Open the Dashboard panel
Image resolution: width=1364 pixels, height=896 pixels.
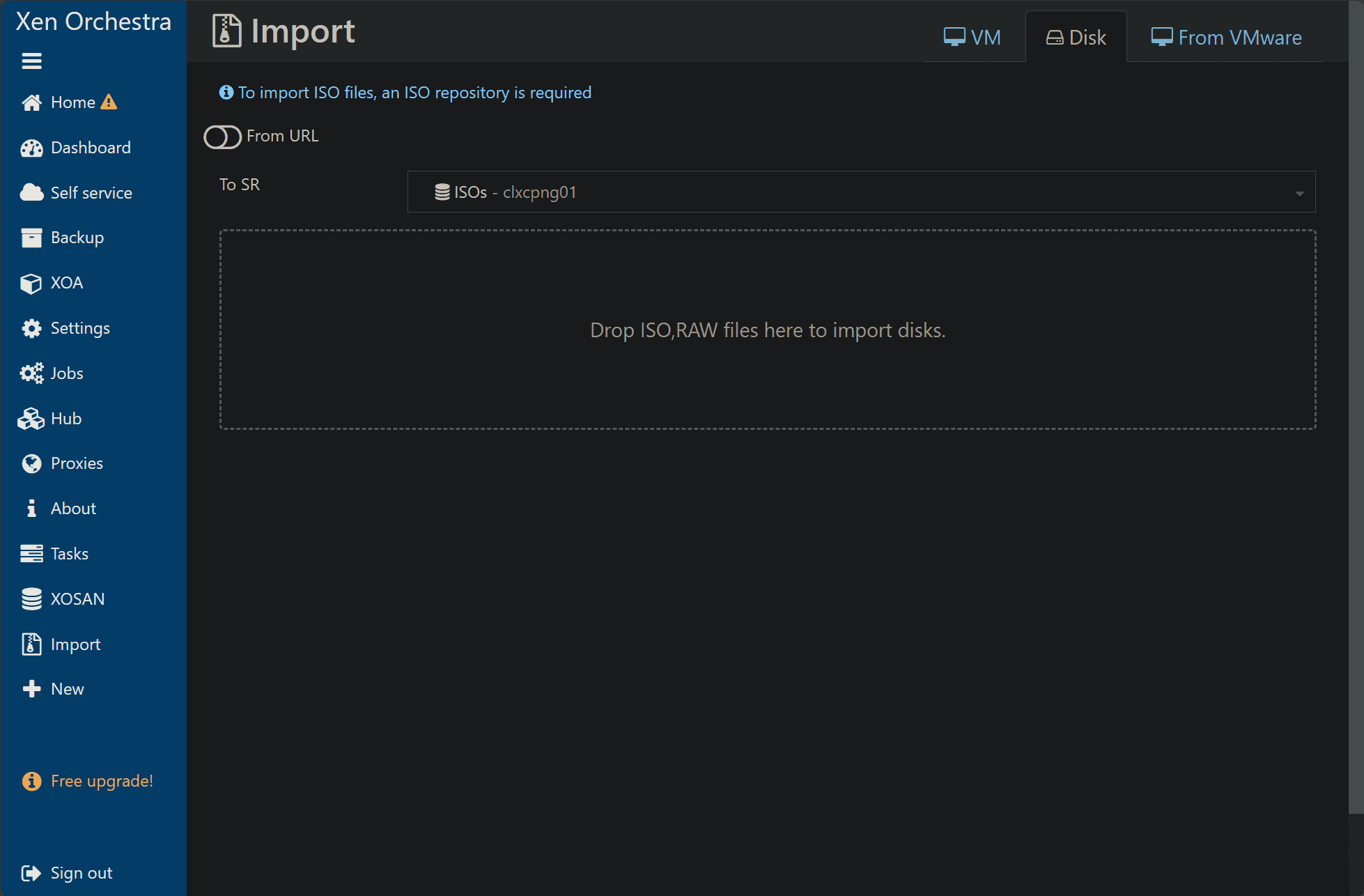pos(91,147)
